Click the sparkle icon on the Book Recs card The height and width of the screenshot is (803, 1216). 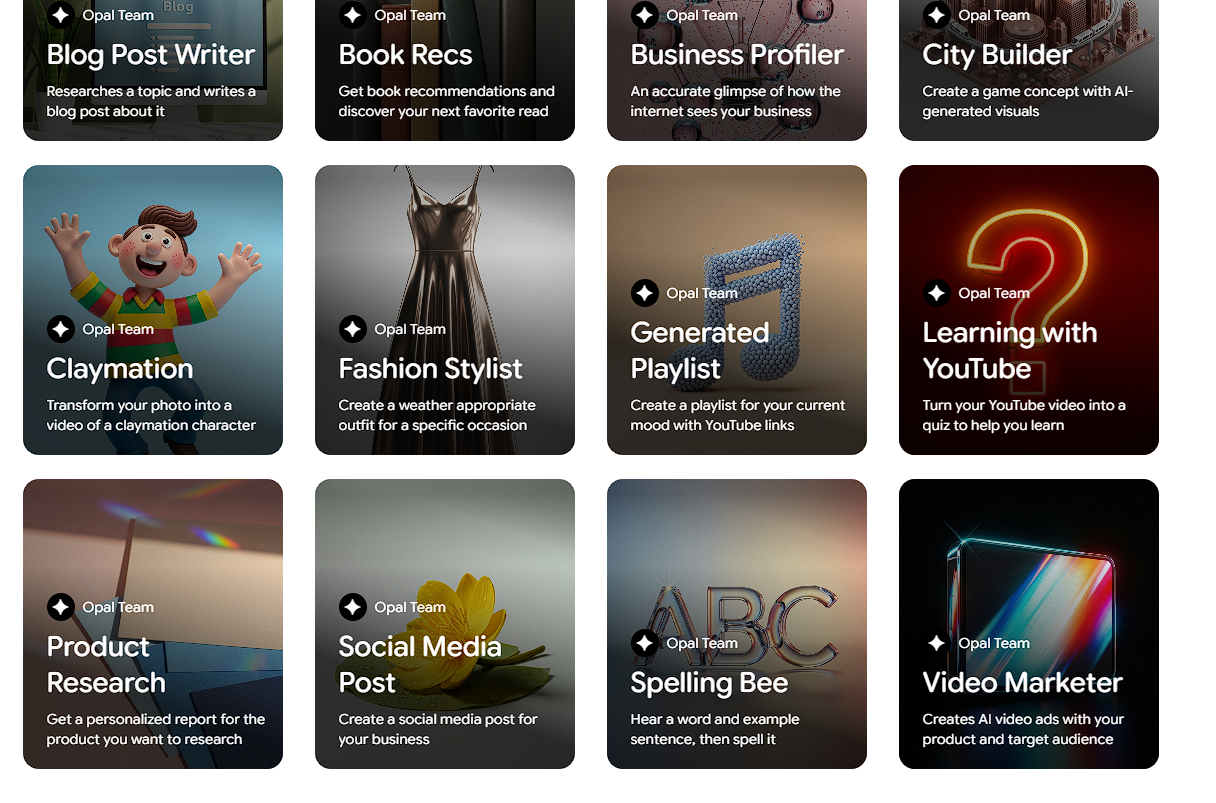tap(353, 15)
